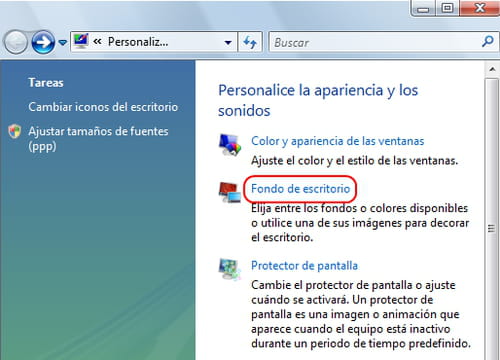
Task: Click the Forward navigation arrow button
Action: tap(43, 42)
